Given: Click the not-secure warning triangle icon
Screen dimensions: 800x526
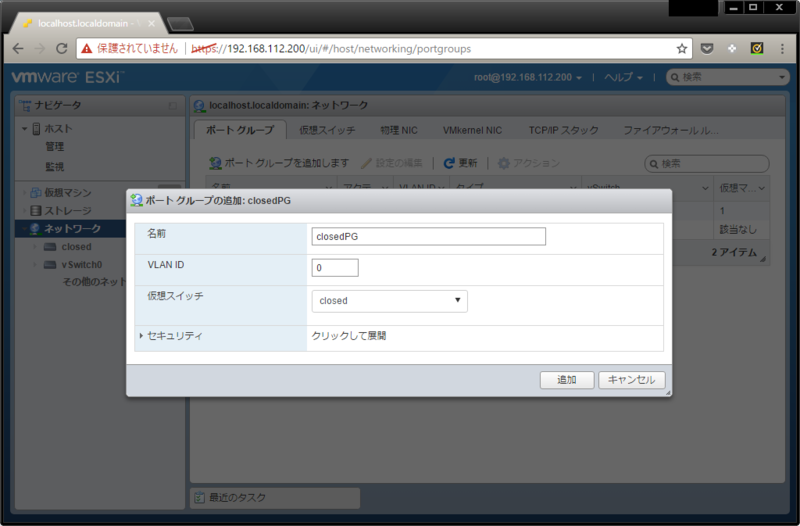Looking at the screenshot, I should [86, 48].
